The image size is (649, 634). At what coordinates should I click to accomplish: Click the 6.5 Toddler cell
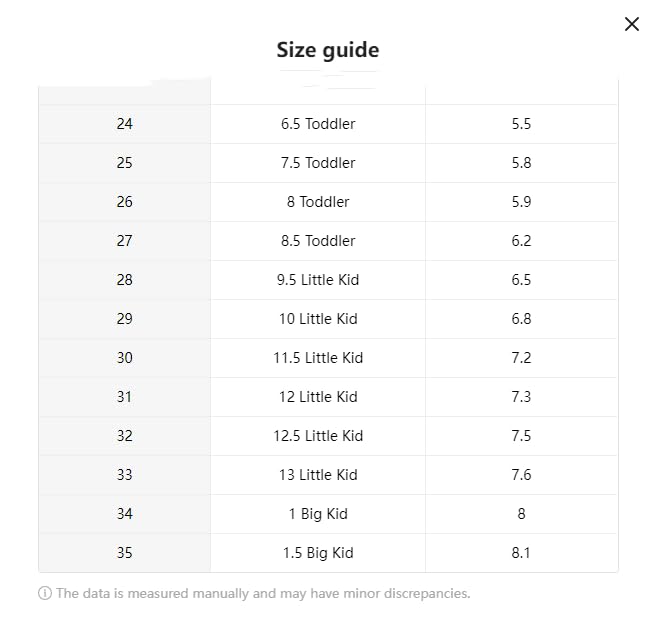point(318,124)
